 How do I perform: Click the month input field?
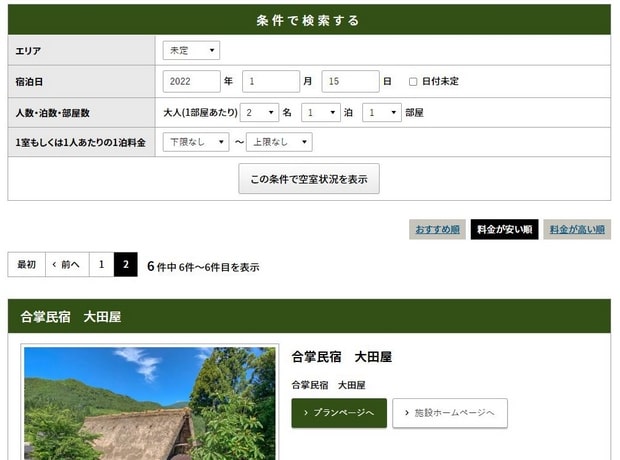(271, 81)
